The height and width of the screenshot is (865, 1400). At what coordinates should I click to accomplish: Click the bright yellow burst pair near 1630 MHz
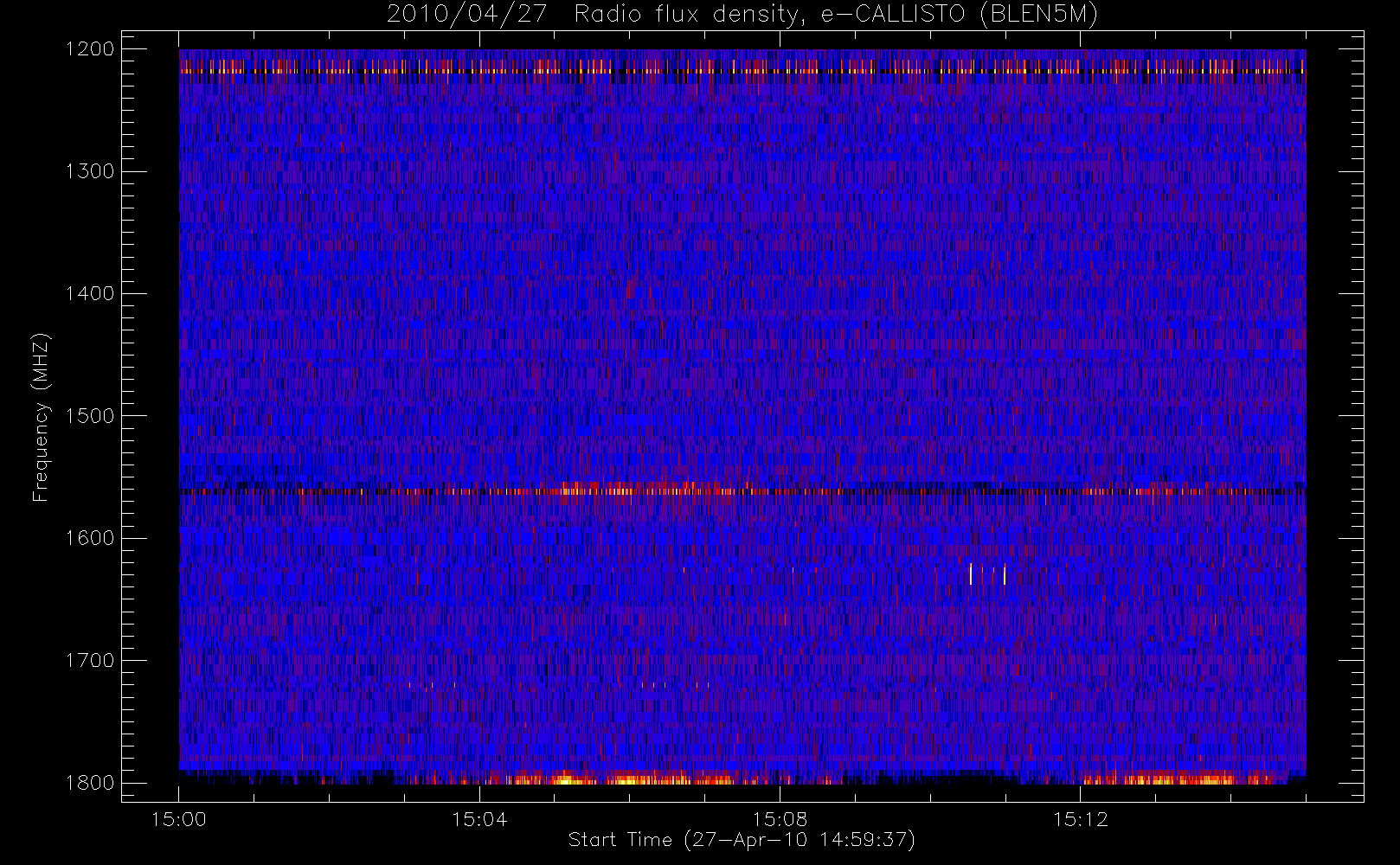[987, 574]
